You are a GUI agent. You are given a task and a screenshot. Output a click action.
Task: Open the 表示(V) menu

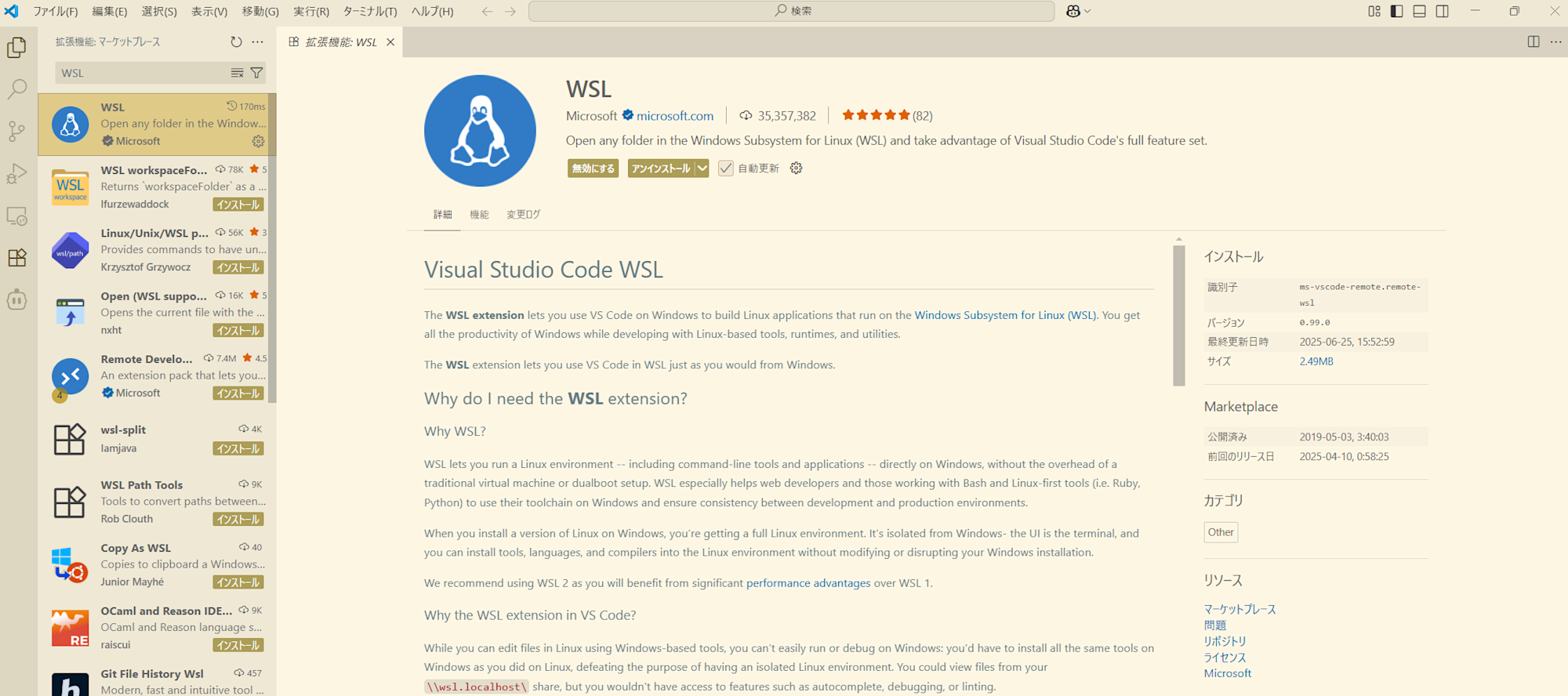209,11
